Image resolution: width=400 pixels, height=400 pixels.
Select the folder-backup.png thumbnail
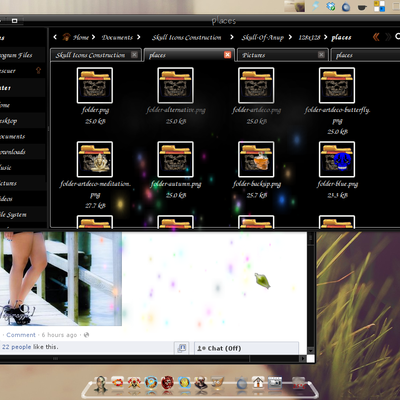tap(256, 159)
